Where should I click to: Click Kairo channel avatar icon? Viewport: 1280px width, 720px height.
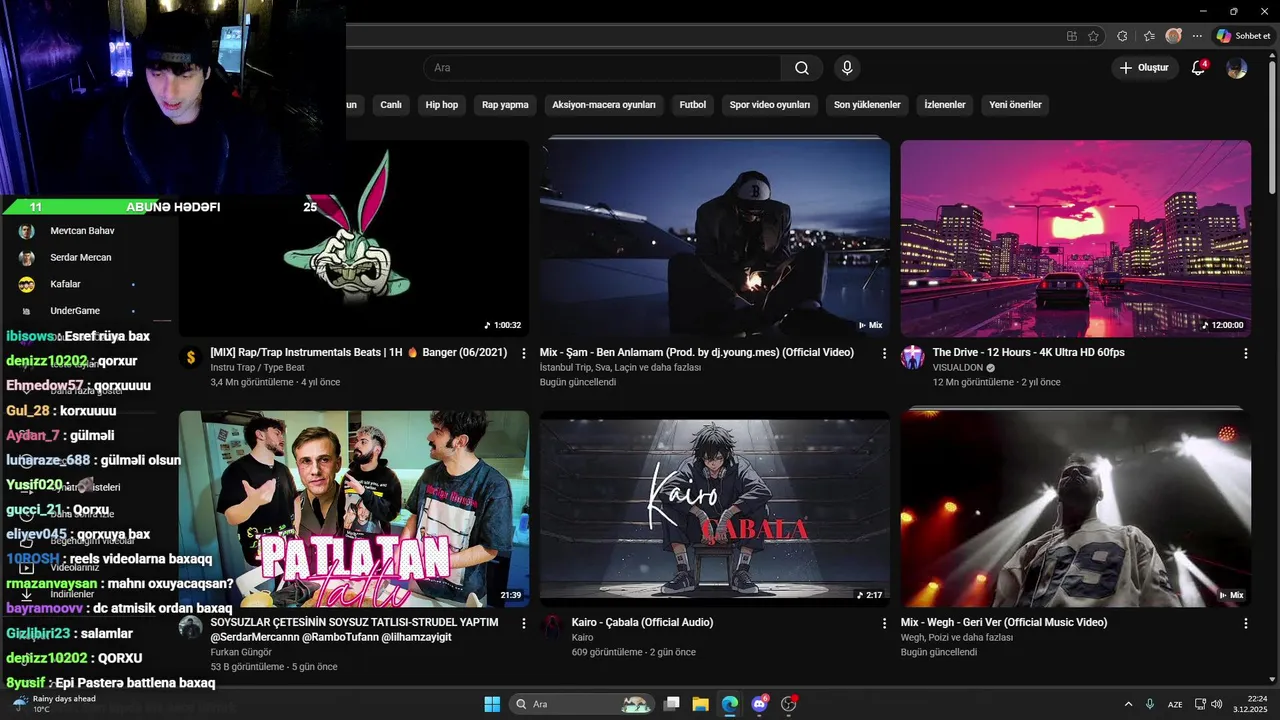pyautogui.click(x=551, y=626)
